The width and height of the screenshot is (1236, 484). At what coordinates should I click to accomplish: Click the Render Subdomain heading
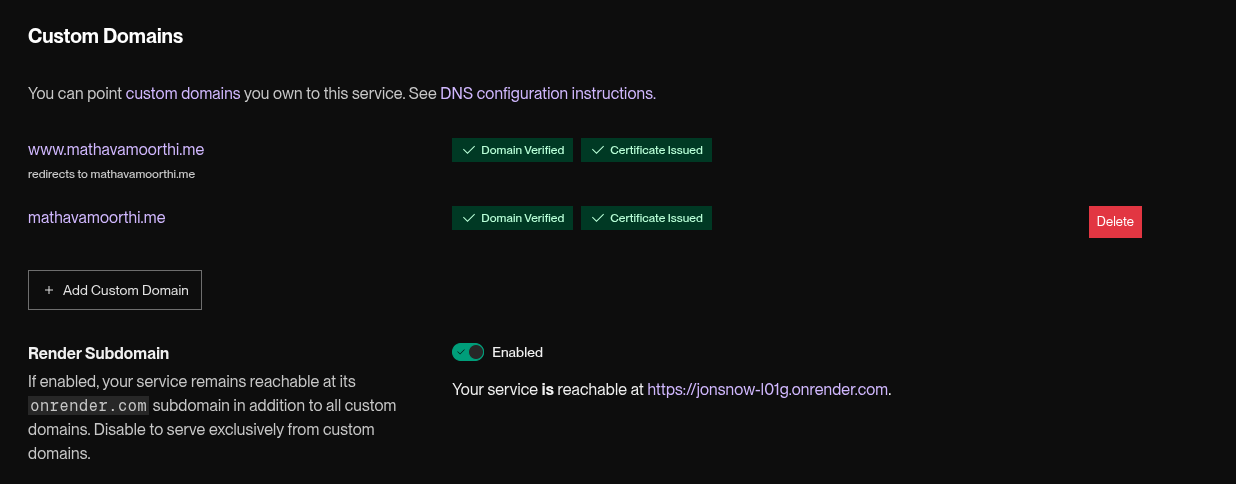pyautogui.click(x=98, y=353)
